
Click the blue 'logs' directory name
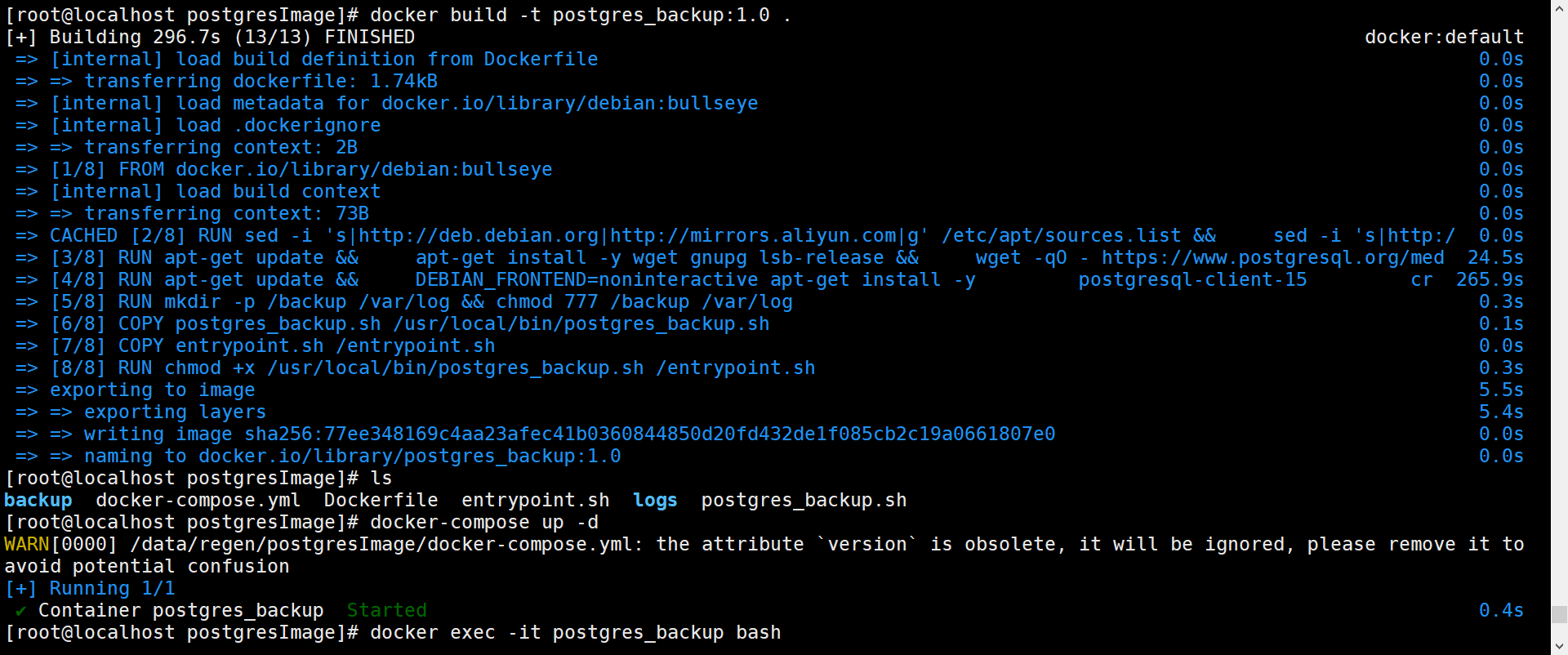tap(655, 501)
